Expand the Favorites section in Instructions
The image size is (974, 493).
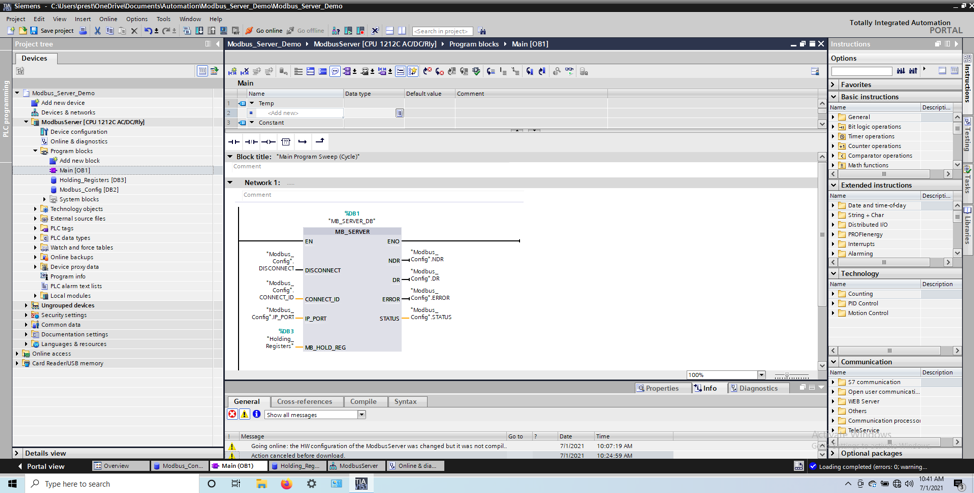(834, 84)
